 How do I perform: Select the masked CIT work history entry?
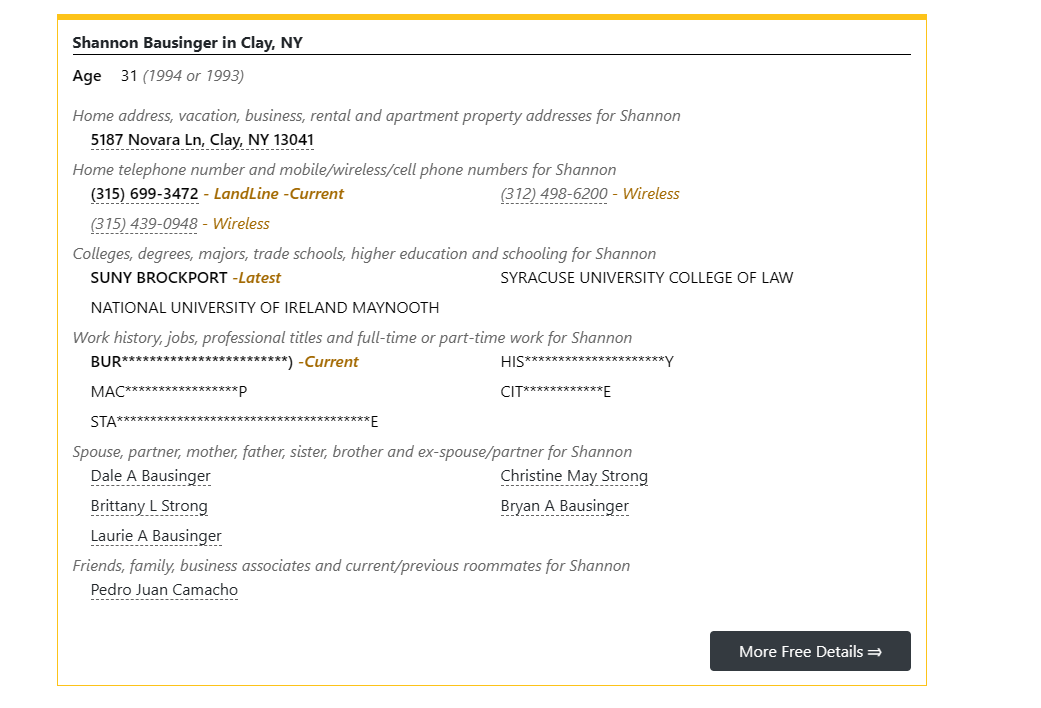pyautogui.click(x=555, y=392)
